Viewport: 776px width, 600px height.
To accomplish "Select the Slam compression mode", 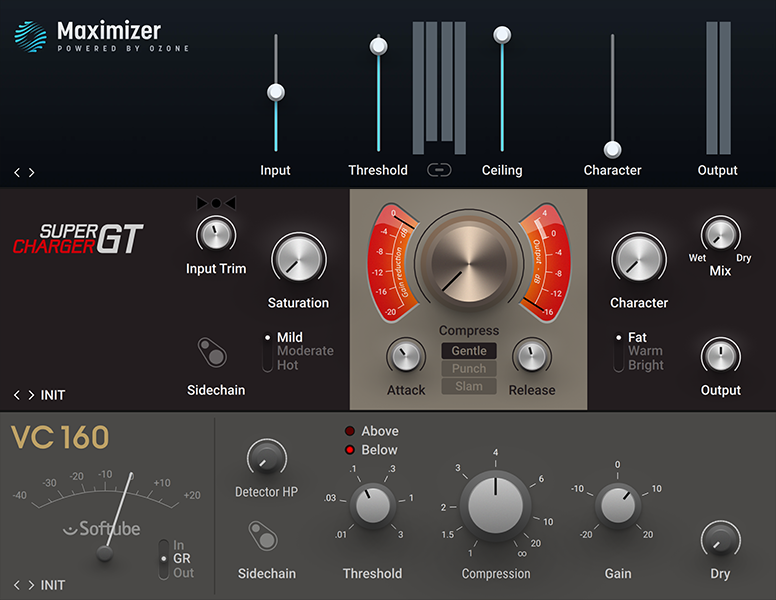I will coord(469,387).
